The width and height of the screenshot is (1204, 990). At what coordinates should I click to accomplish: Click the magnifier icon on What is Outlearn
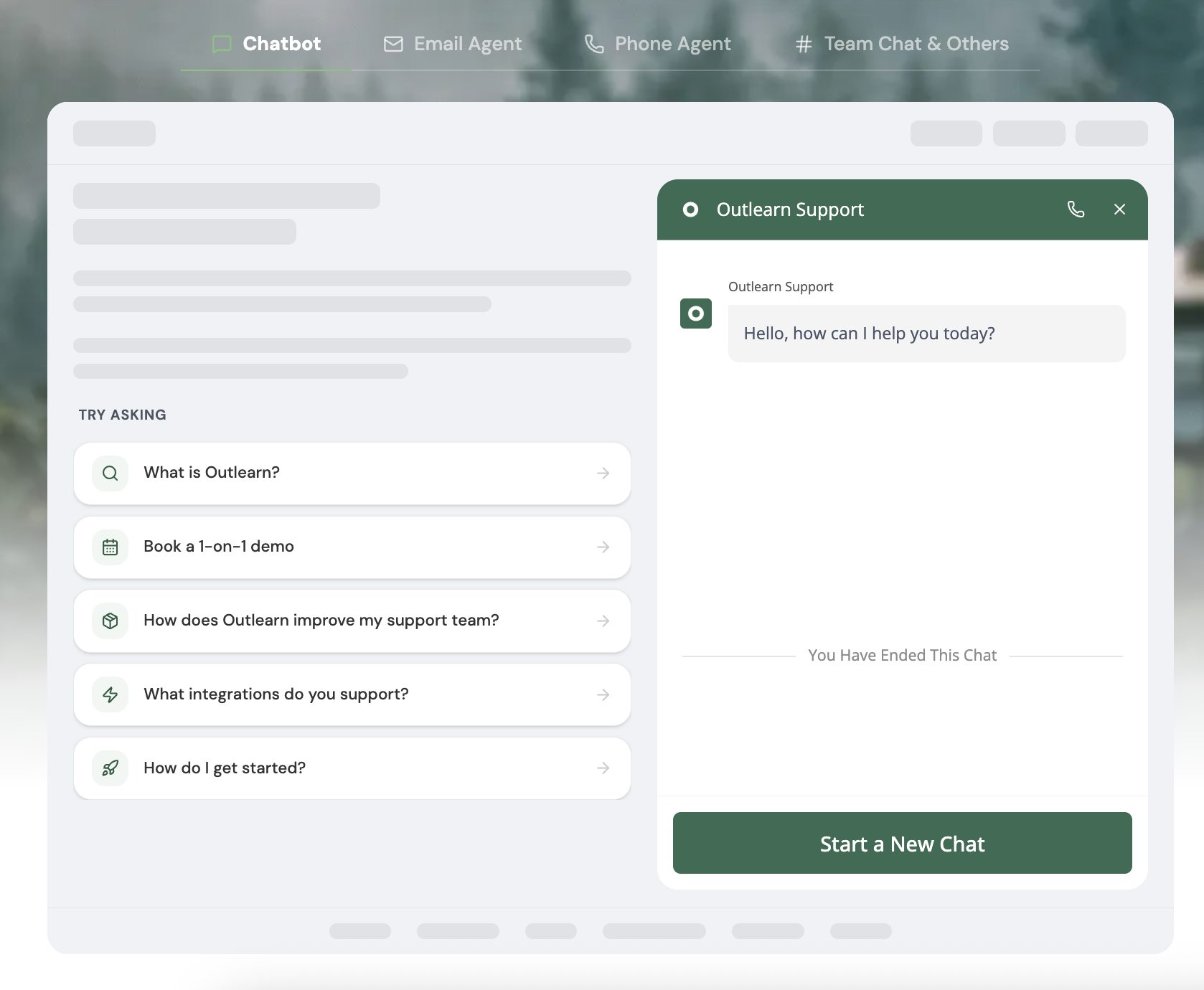(110, 473)
